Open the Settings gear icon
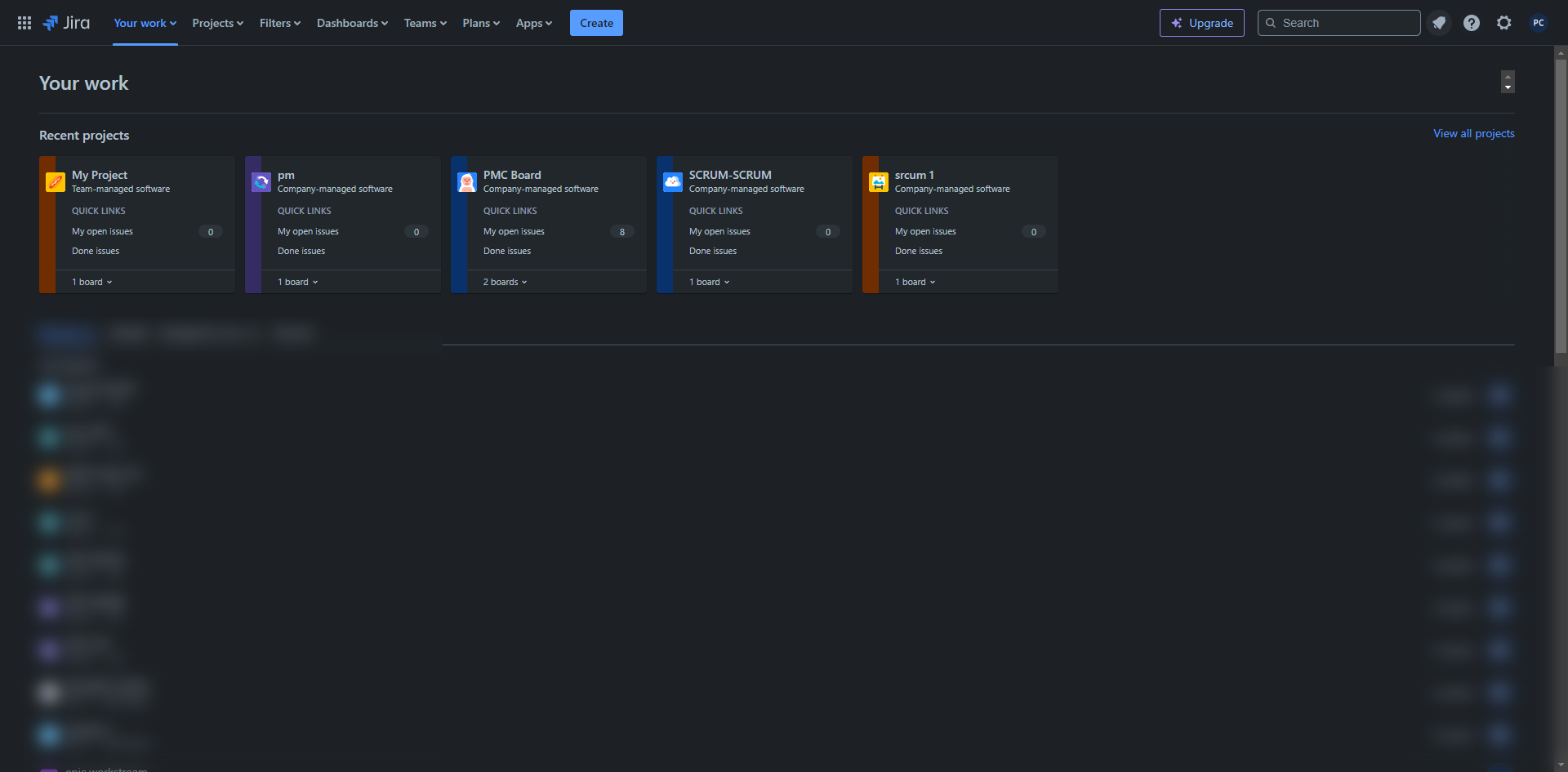 (1504, 23)
